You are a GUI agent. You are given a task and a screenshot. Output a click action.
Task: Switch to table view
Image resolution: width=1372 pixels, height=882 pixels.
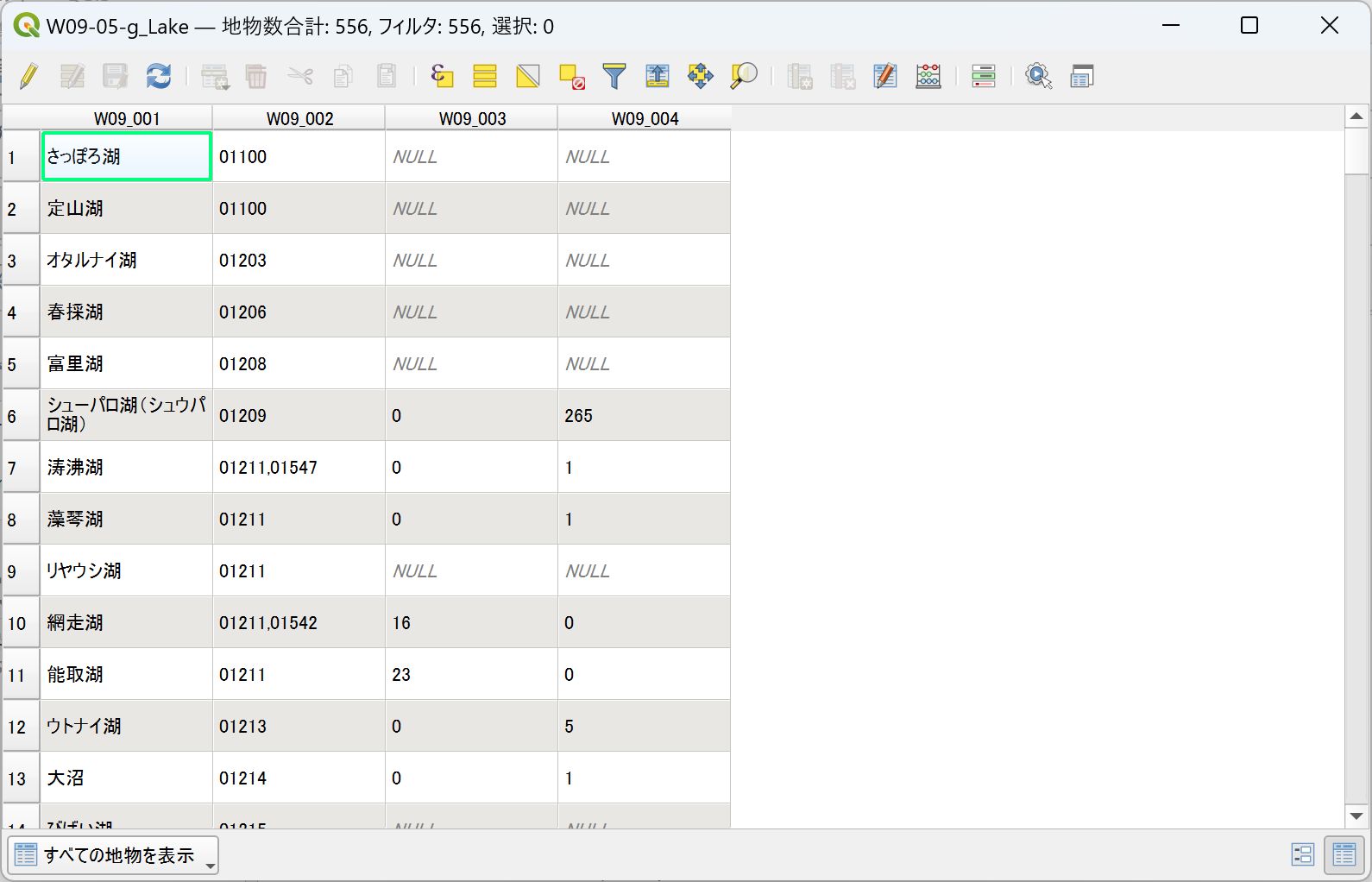(1344, 854)
